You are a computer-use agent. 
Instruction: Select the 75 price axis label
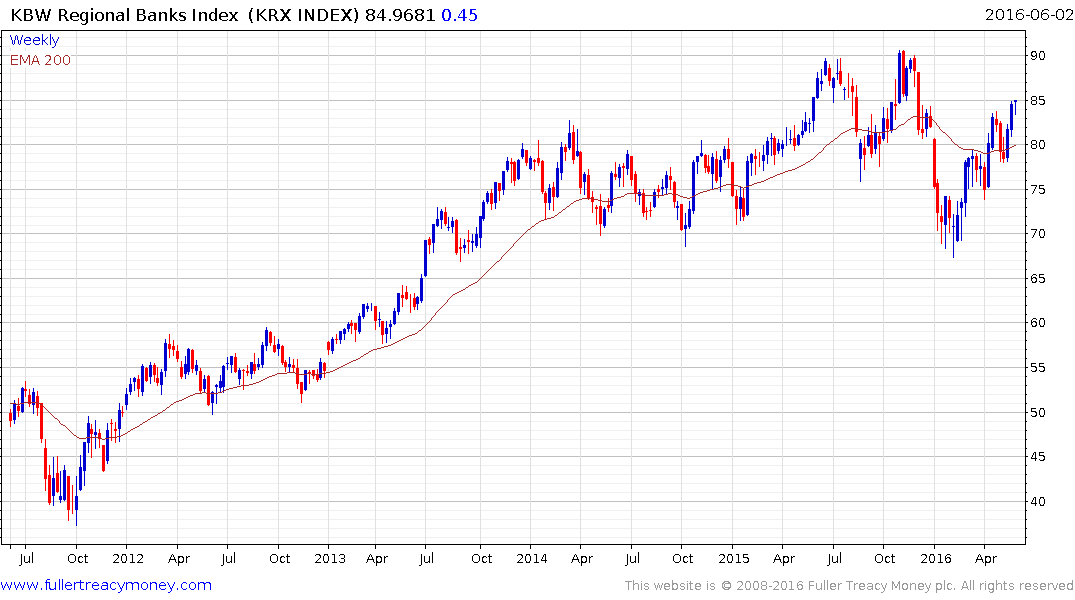pos(1037,189)
